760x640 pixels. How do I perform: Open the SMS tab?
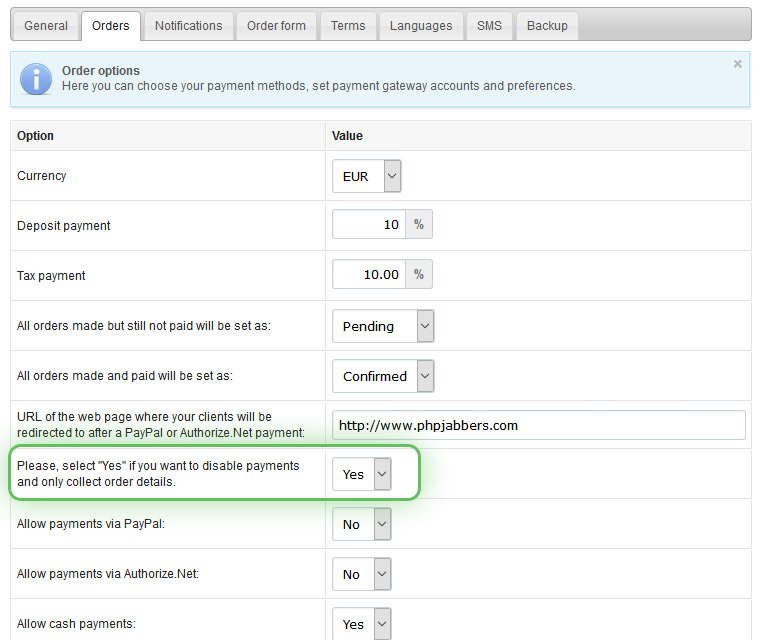[x=489, y=26]
